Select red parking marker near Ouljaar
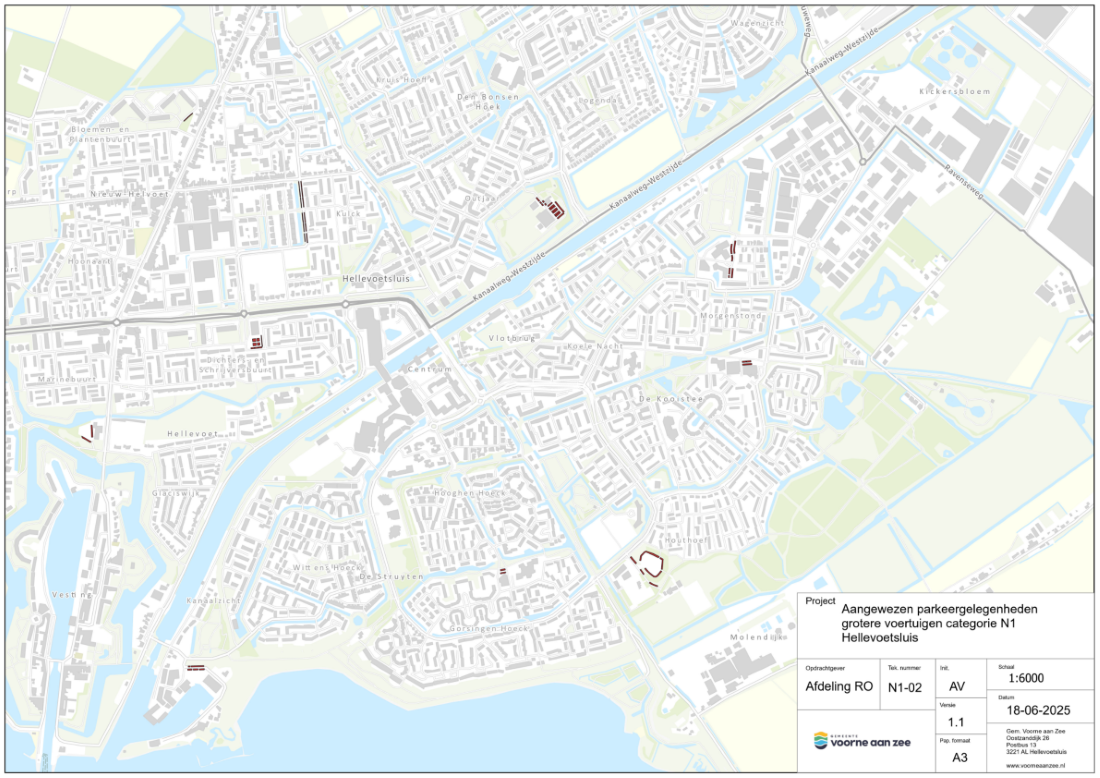The image size is (1100, 778). click(552, 208)
